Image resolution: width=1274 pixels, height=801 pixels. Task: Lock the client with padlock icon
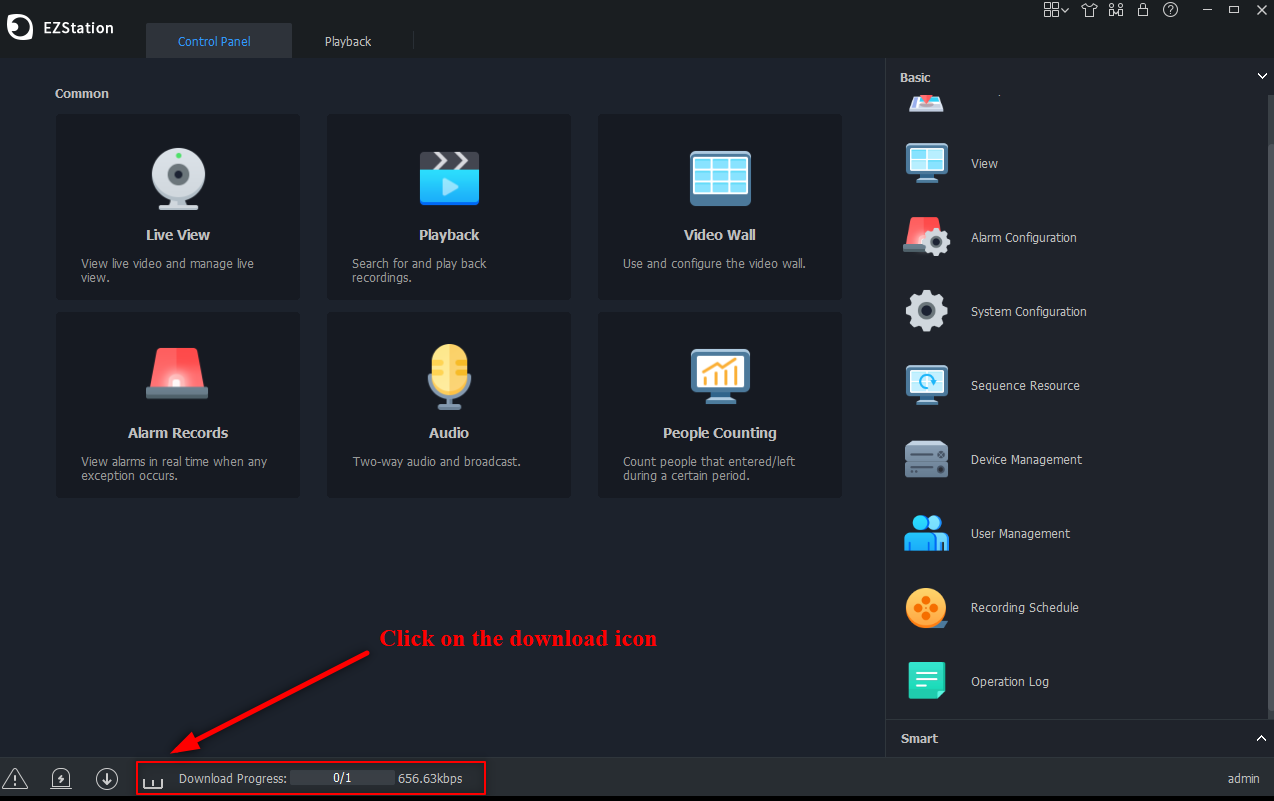(1143, 10)
